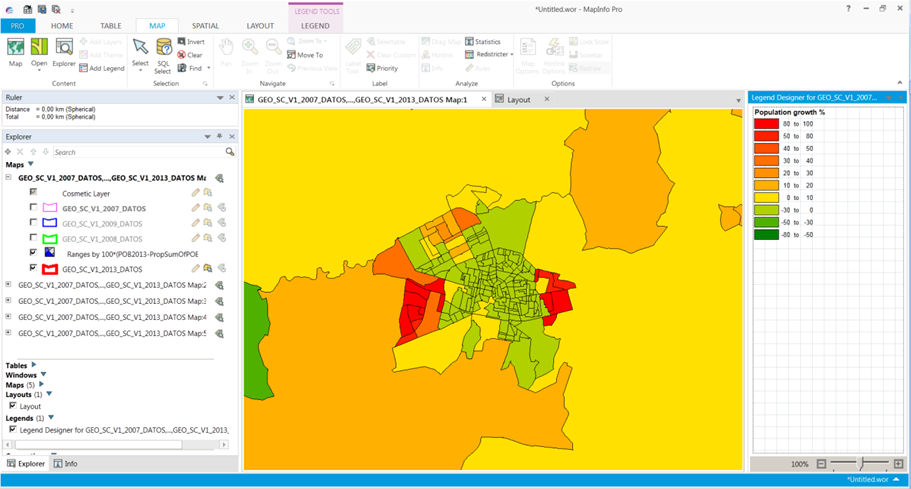911x489 pixels.
Task: Toggle Ranges thematic layer visibility
Action: (x=33, y=252)
